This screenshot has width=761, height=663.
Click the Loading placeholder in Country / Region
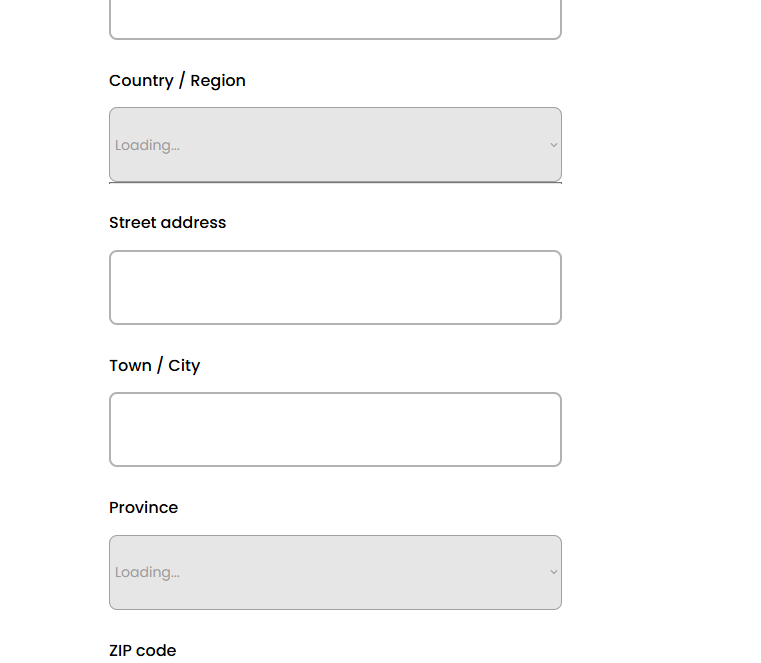147,146
